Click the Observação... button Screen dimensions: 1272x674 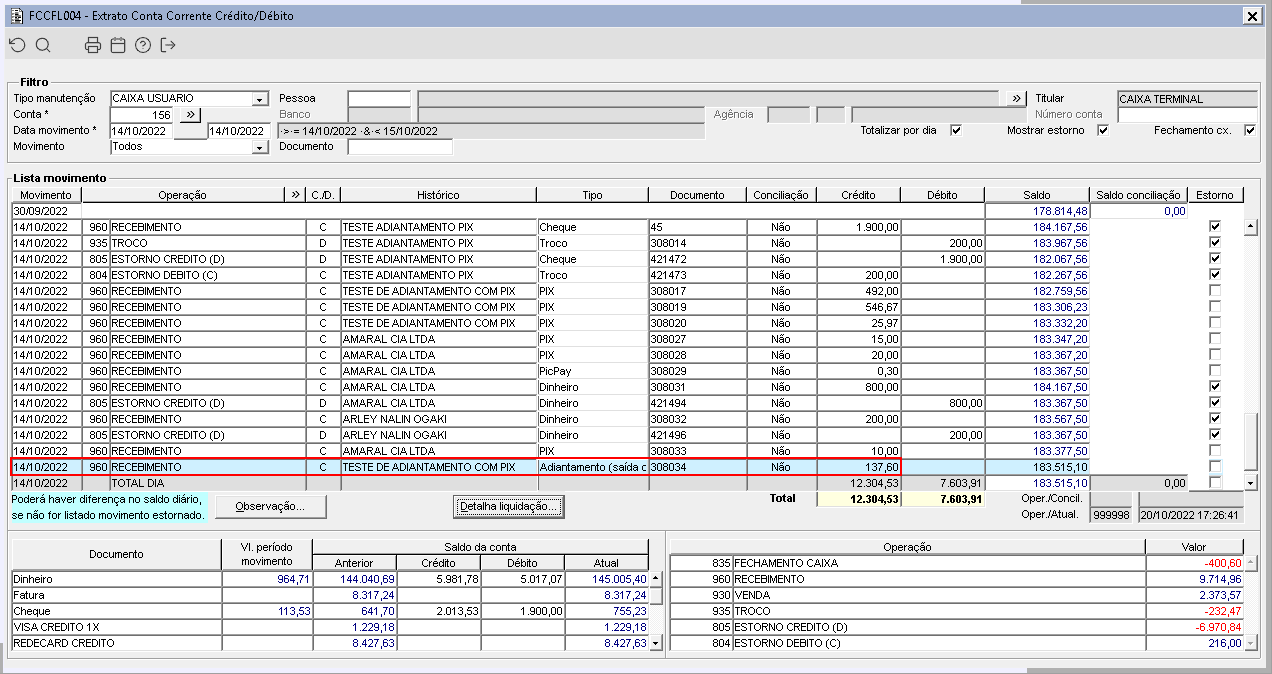(x=270, y=507)
